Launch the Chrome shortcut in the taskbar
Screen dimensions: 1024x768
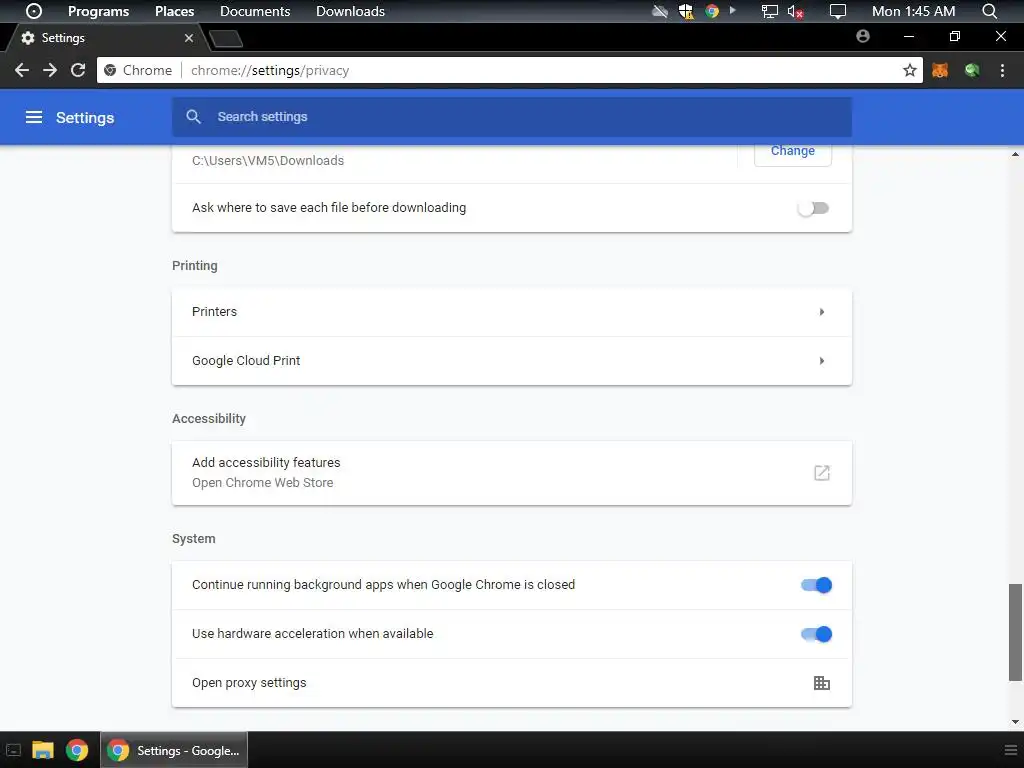77,750
